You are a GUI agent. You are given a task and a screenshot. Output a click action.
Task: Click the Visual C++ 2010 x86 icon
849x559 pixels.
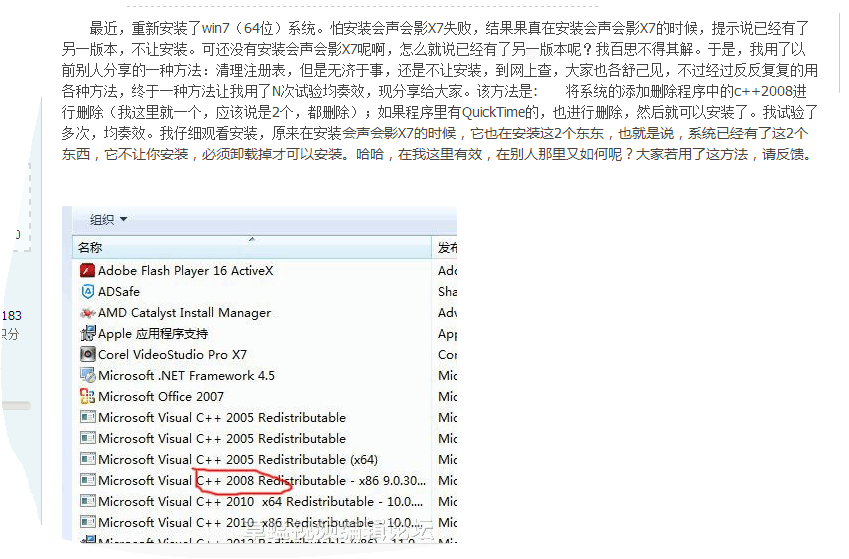point(87,523)
